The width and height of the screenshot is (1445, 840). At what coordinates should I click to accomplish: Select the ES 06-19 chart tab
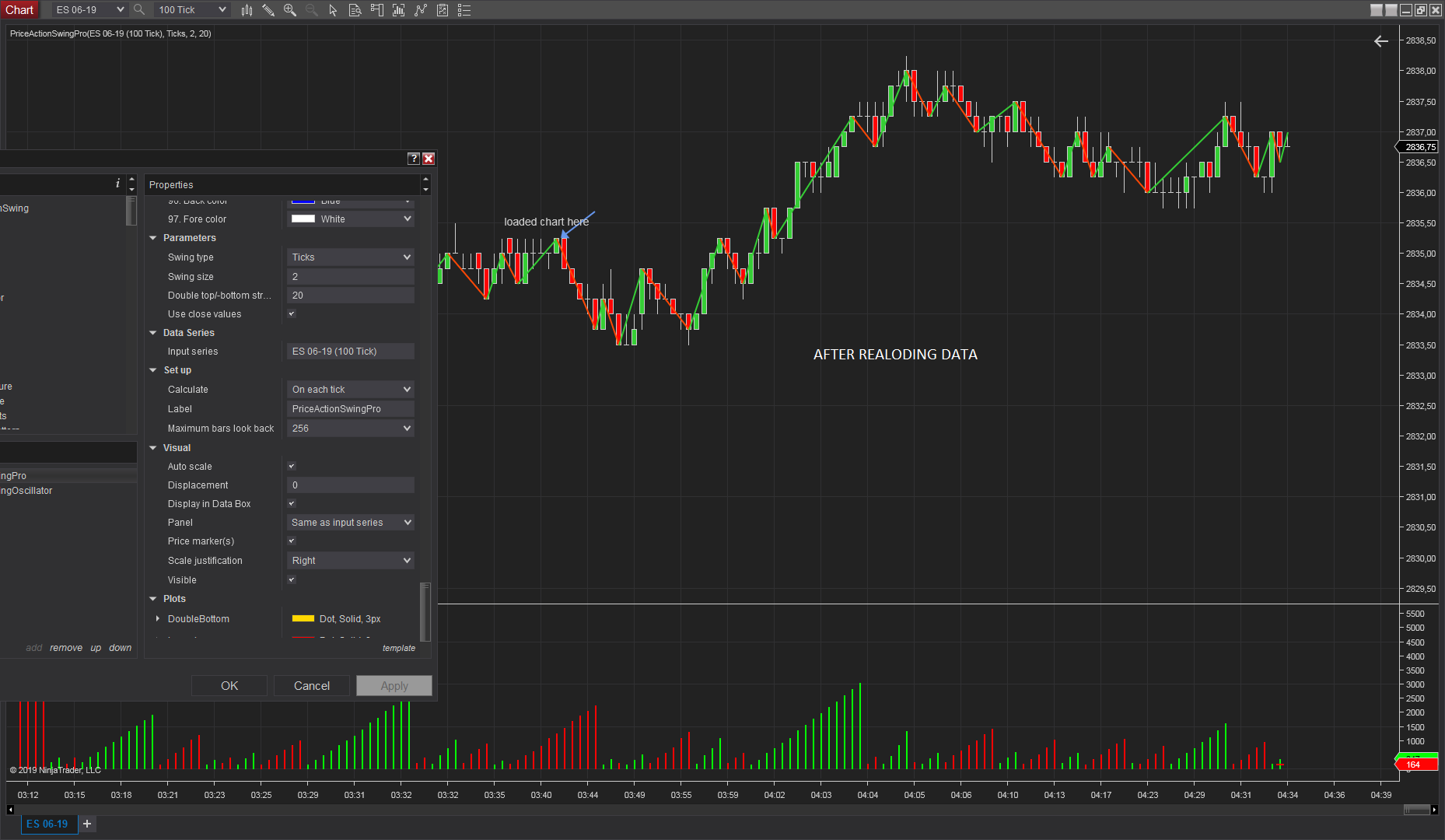[47, 824]
